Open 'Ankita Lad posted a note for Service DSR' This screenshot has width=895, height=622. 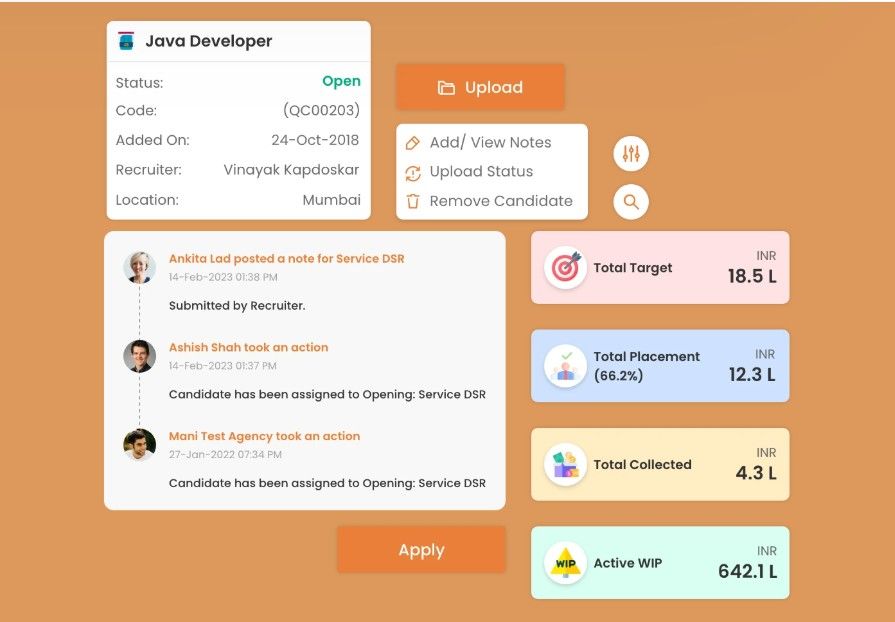click(x=287, y=259)
